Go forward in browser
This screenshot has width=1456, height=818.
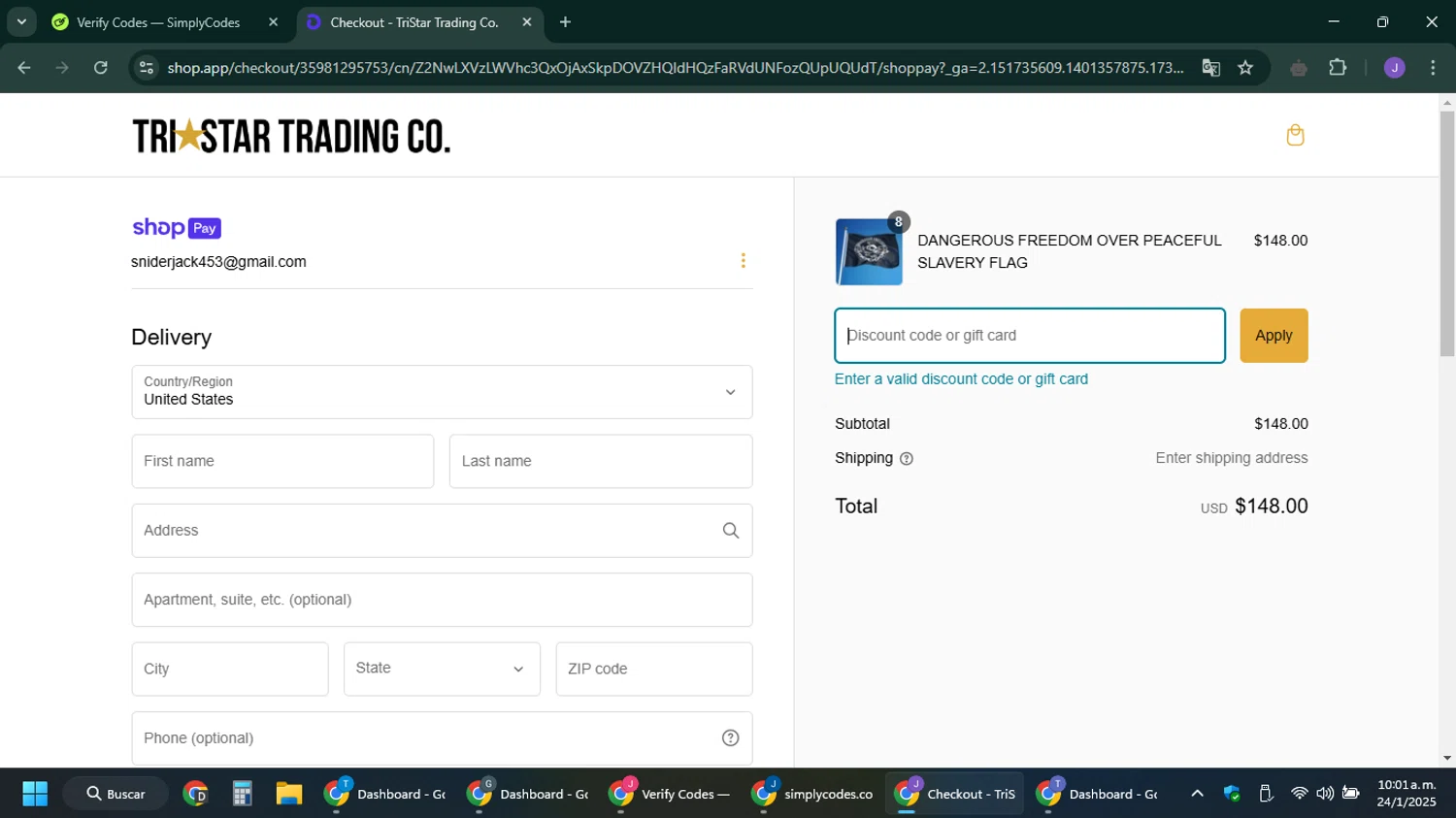point(62,68)
